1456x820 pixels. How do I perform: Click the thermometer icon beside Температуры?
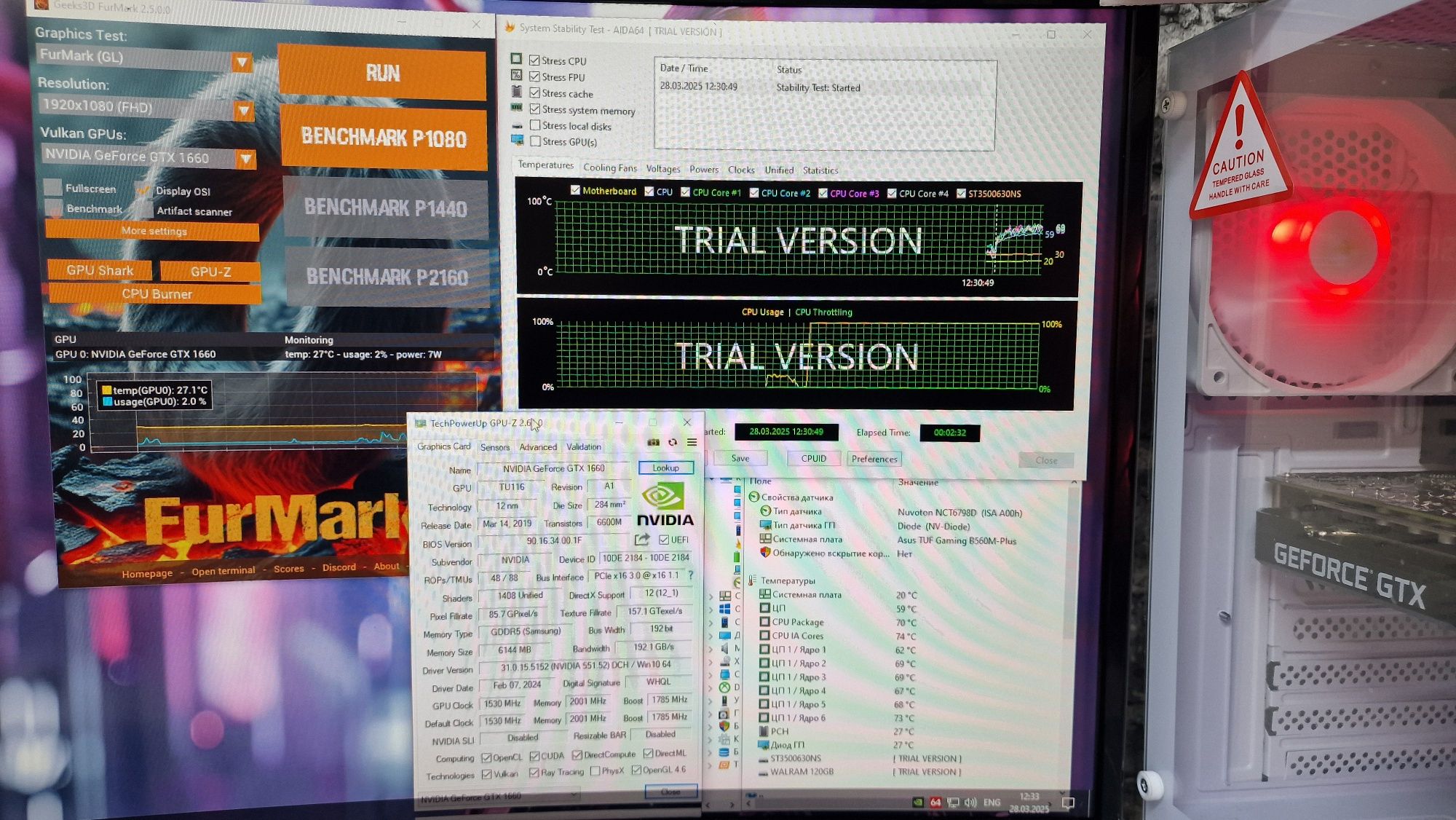coord(752,580)
